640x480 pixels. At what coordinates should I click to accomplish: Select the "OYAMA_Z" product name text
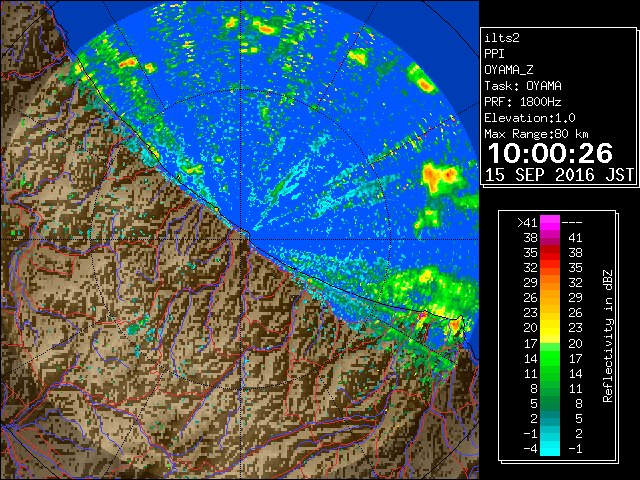tap(509, 70)
